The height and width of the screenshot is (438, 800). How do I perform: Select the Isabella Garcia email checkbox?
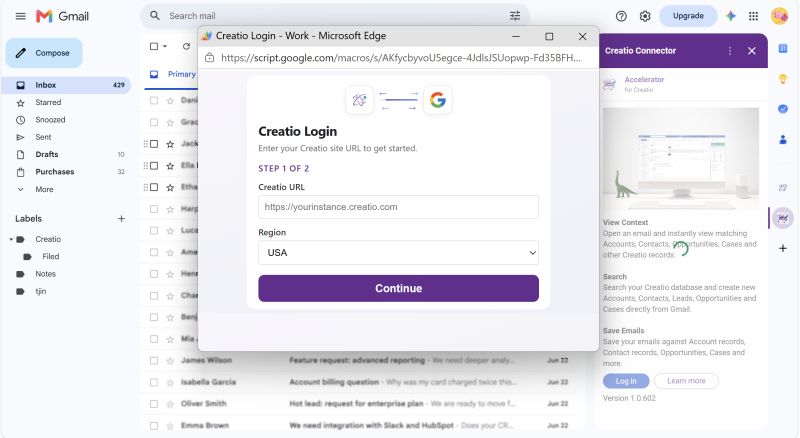click(154, 382)
